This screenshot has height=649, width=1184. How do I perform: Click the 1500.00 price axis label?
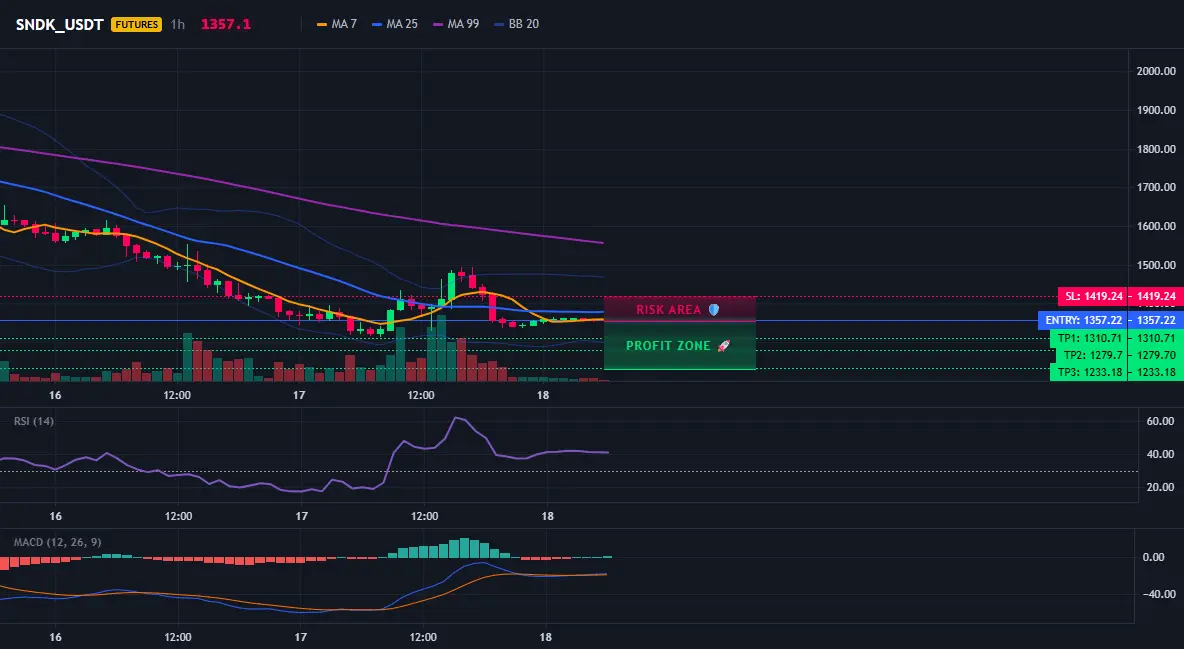pos(1156,264)
